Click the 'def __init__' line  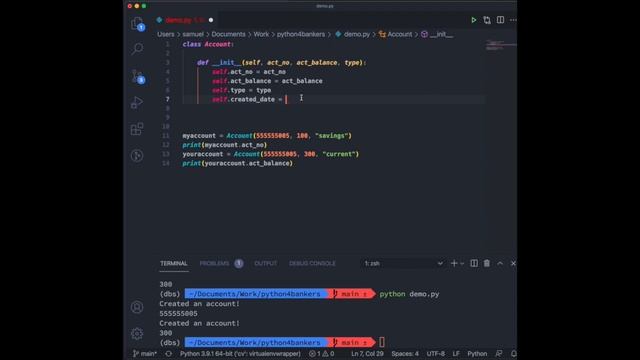(x=282, y=62)
